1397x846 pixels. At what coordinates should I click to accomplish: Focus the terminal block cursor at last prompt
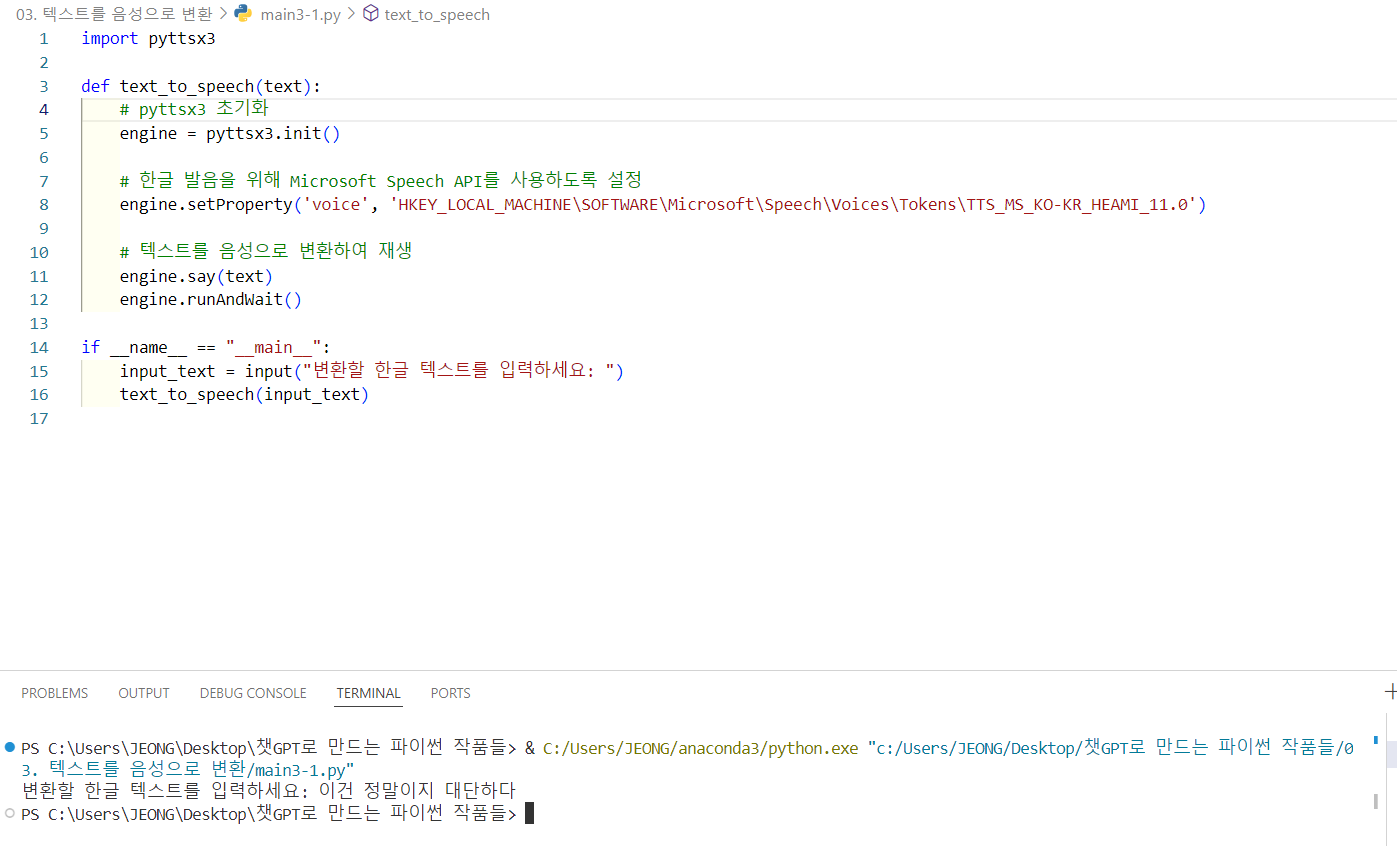point(530,814)
